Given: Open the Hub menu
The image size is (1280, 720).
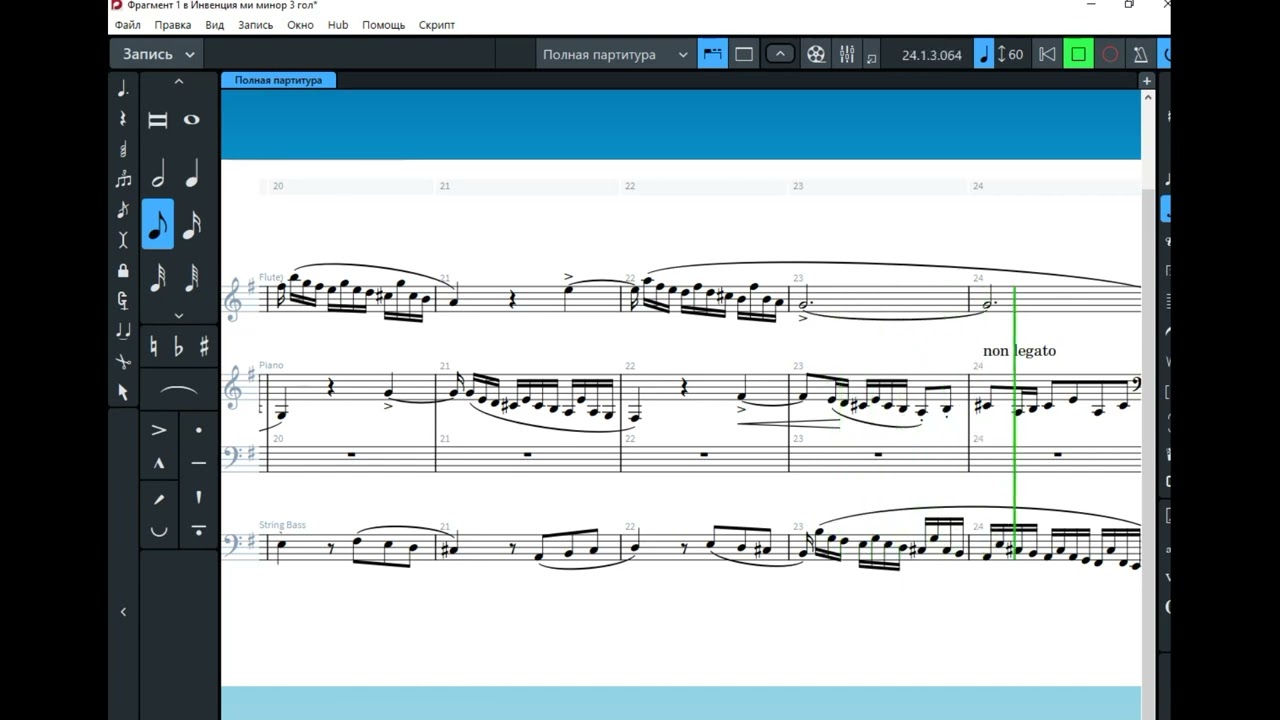Looking at the screenshot, I should click(x=338, y=25).
